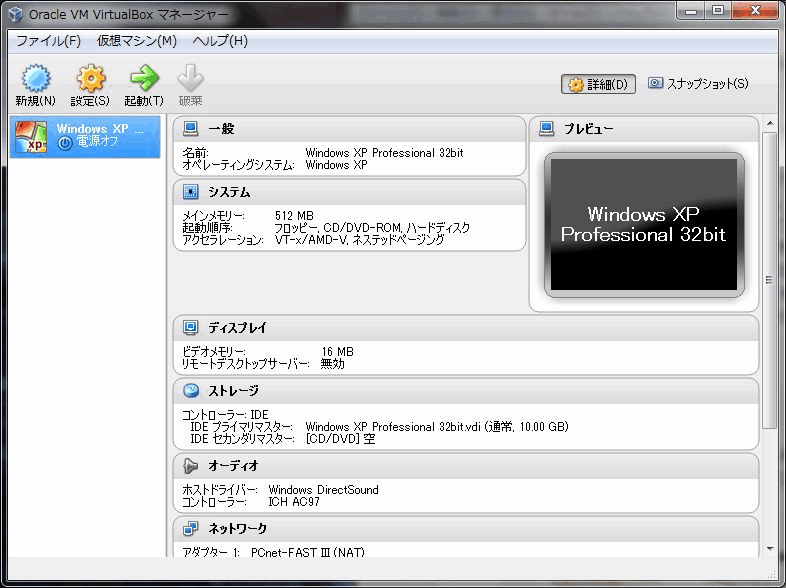The image size is (786, 588).
Task: Maximize the VirtualBox window
Action: pos(718,11)
